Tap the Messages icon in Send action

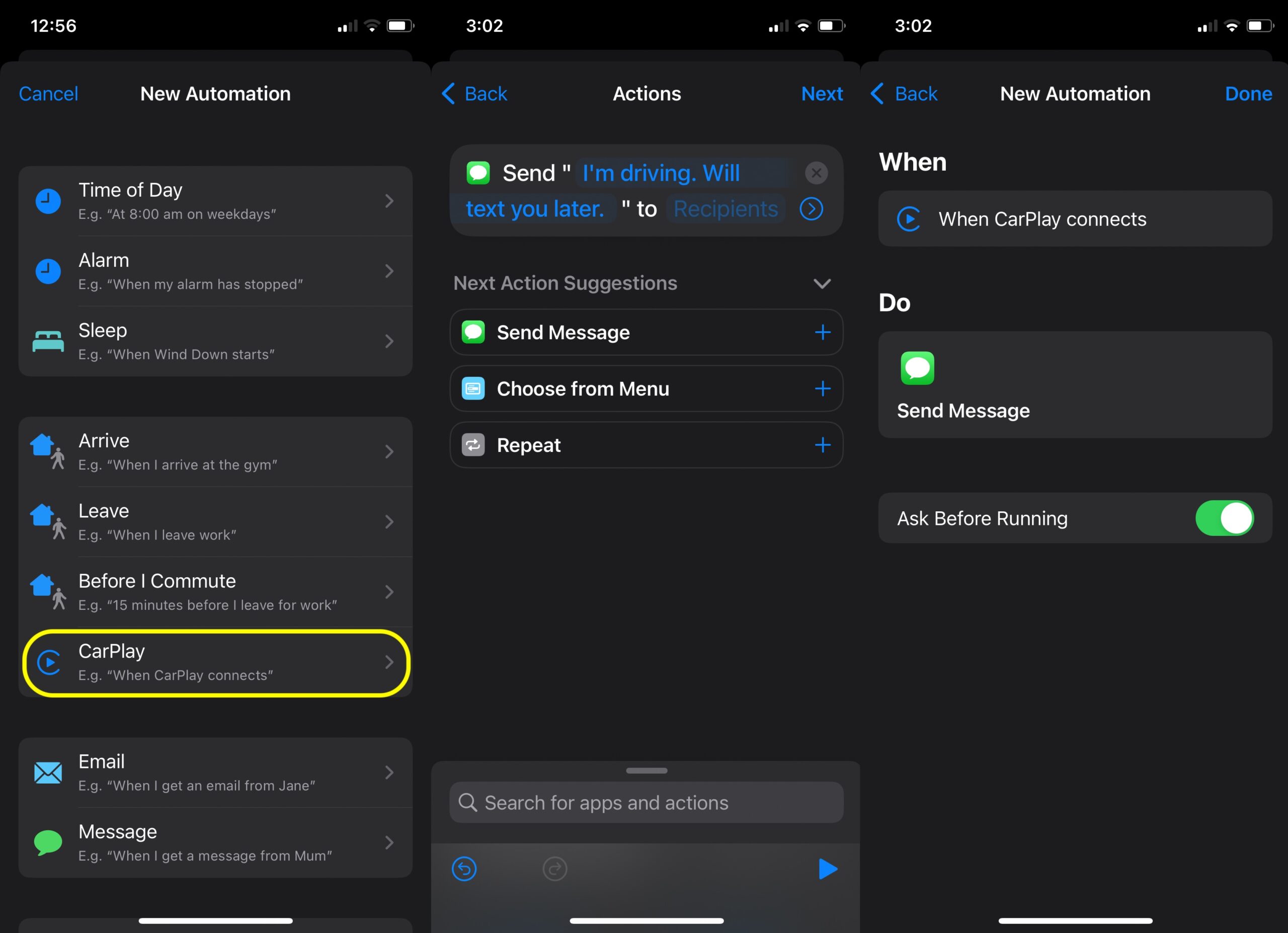478,173
